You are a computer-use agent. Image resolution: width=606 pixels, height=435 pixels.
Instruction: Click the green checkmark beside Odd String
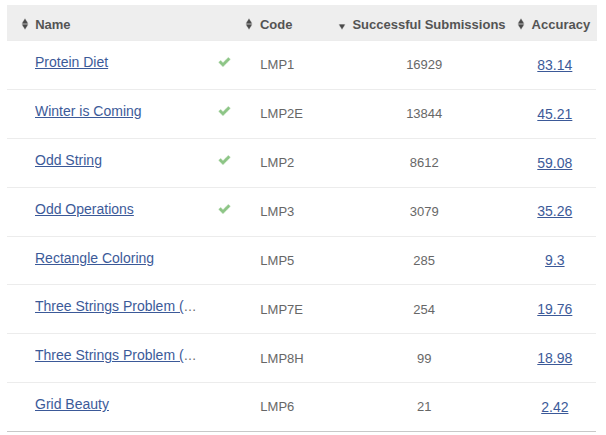(x=224, y=160)
